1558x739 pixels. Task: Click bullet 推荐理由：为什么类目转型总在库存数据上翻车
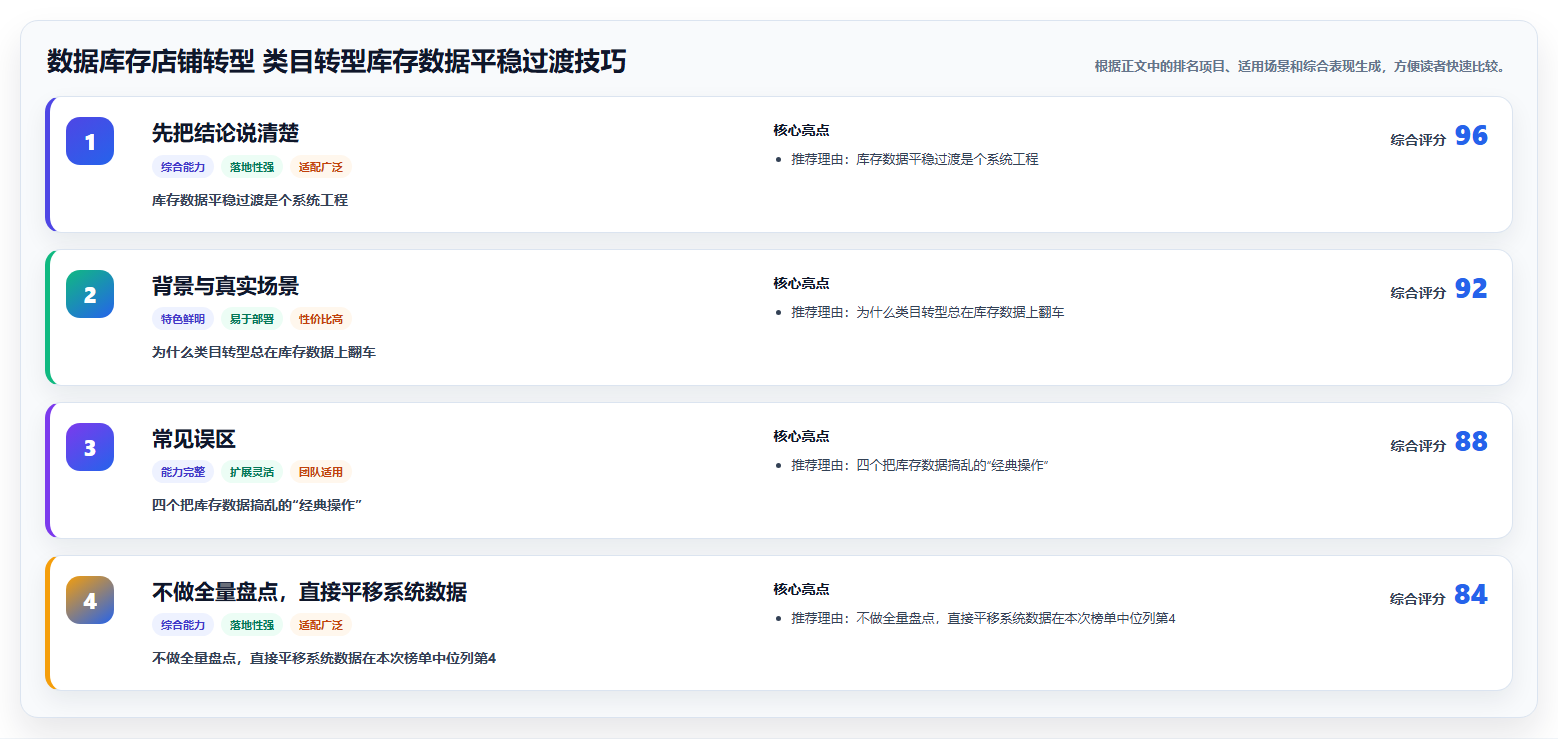pyautogui.click(x=928, y=312)
